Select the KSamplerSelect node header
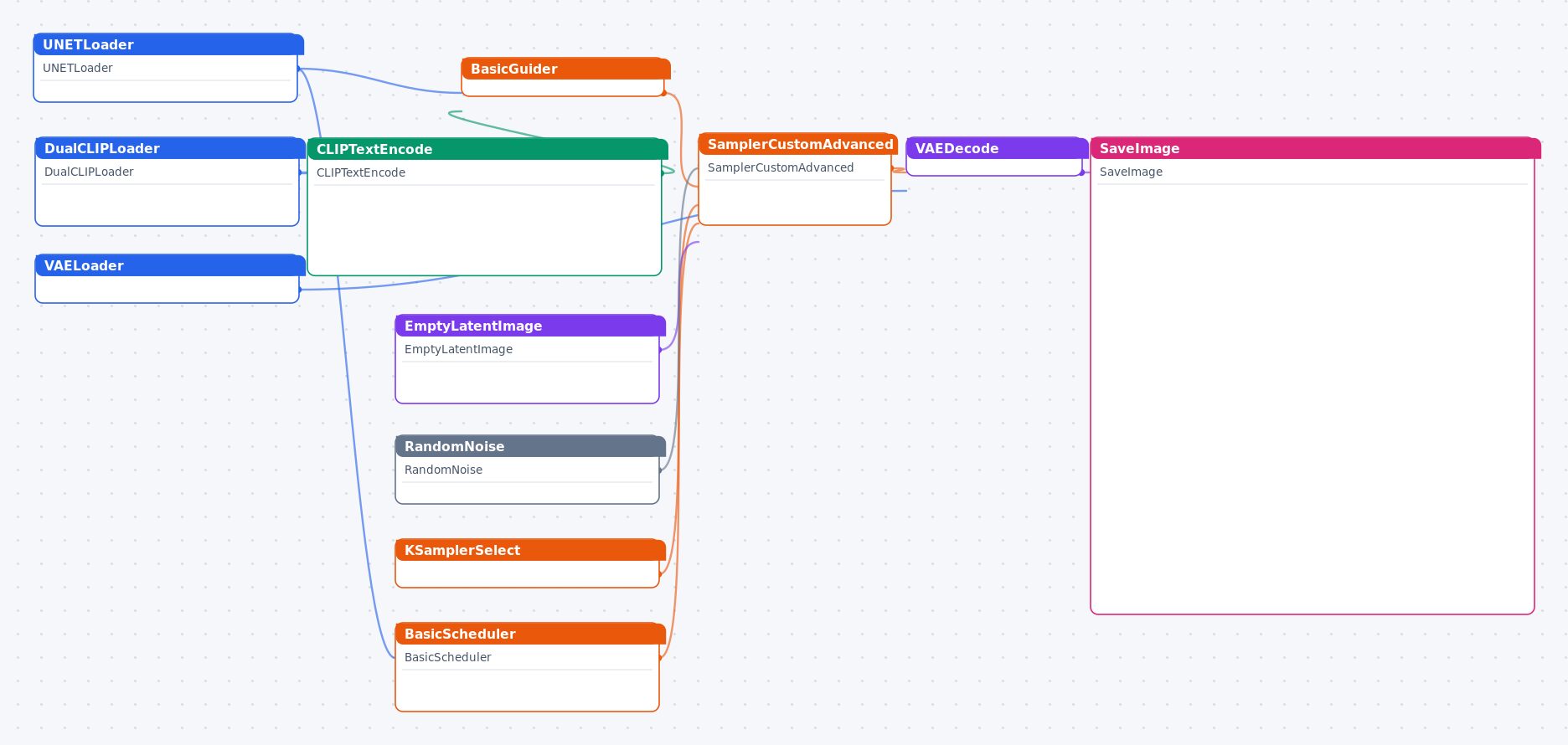 point(530,550)
